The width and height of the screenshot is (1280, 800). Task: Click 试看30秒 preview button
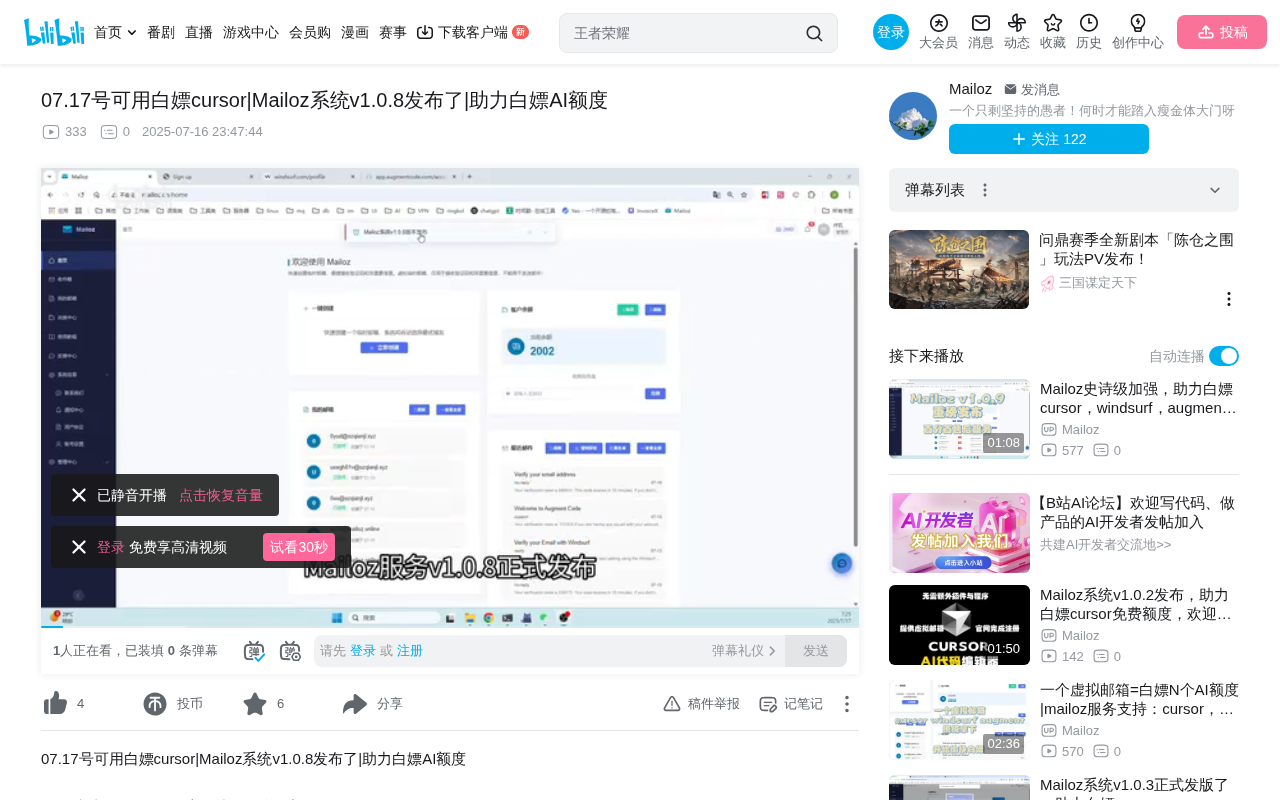pos(299,547)
